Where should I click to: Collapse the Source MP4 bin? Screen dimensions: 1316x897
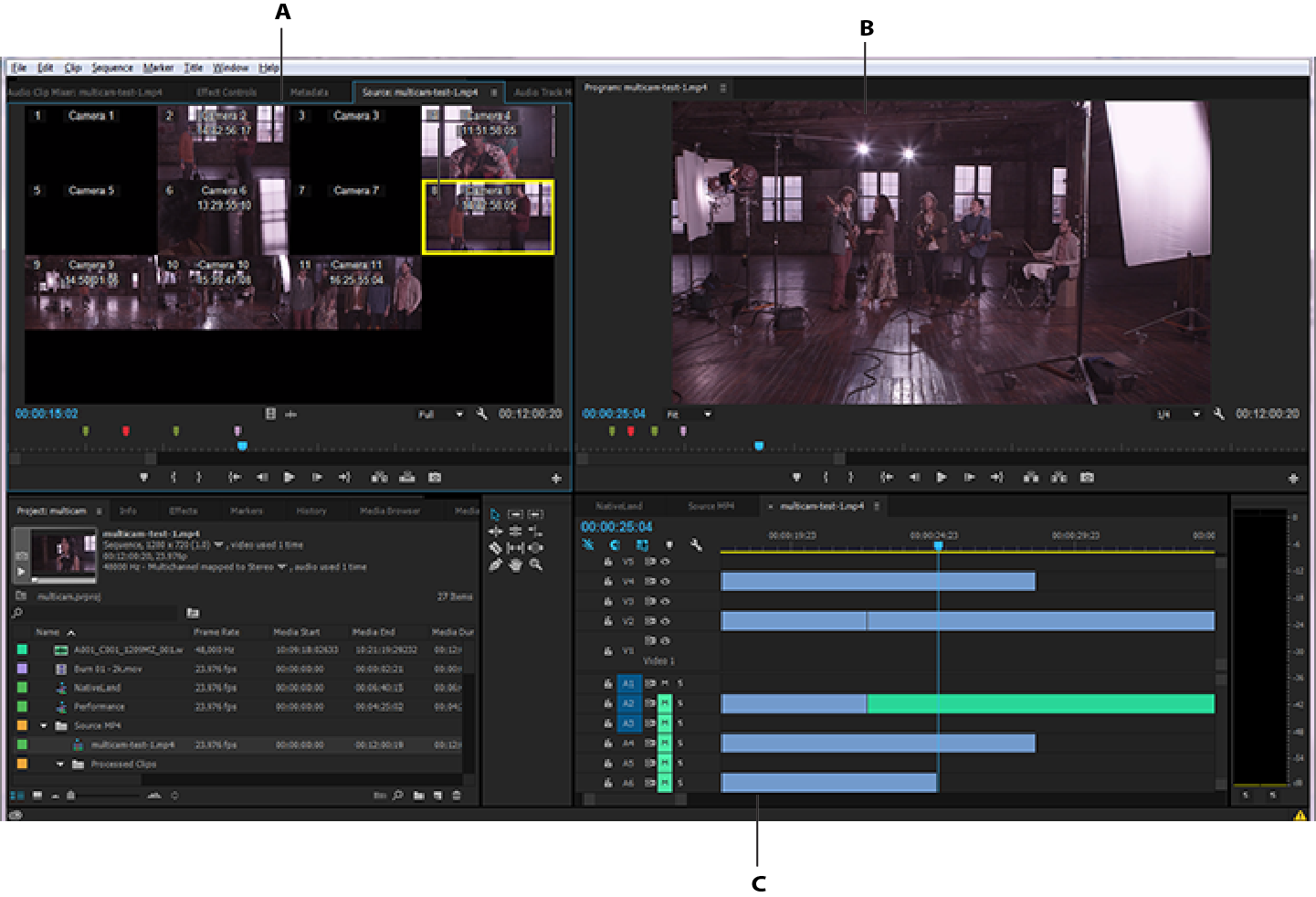[42, 725]
